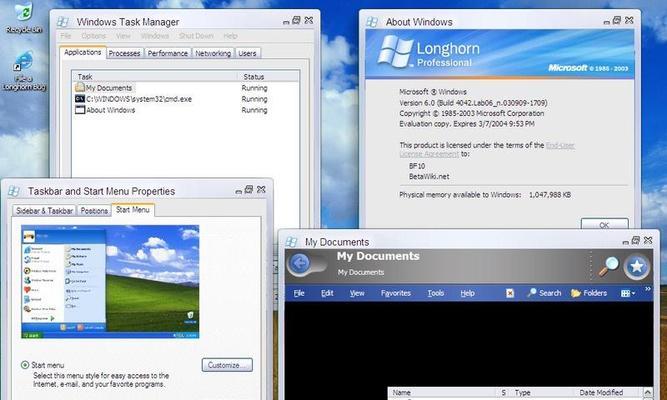Select the Start Menu tab

(133, 210)
